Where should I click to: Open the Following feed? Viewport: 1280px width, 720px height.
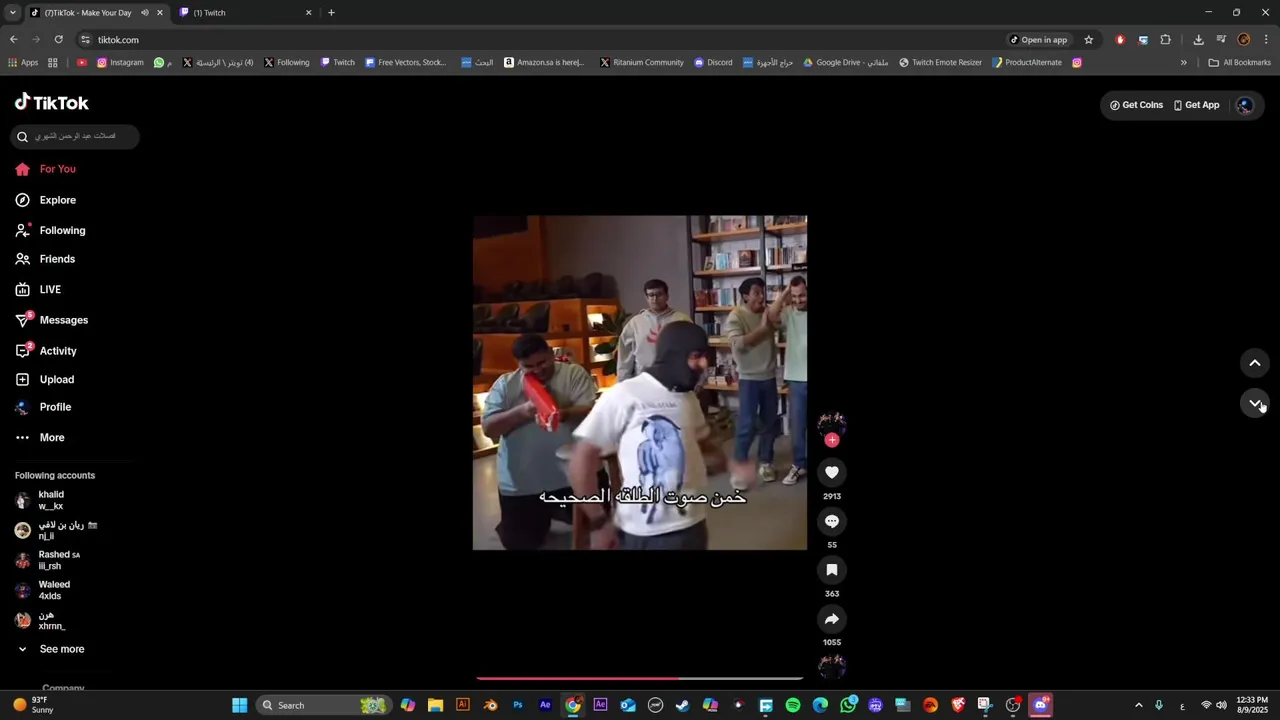tap(50, 230)
